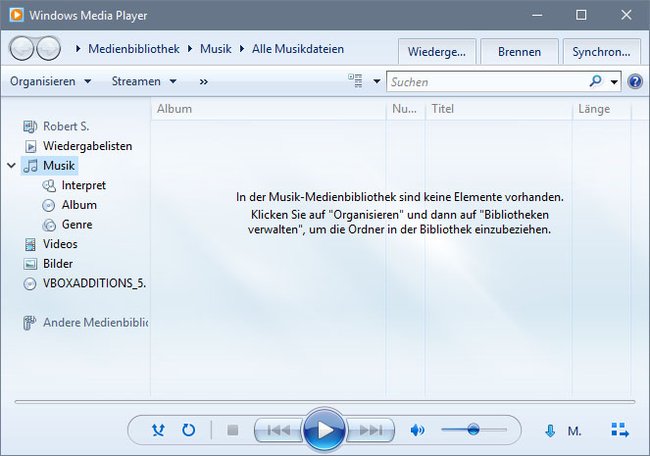Skip to next track
This screenshot has height=456, width=650.
point(370,430)
